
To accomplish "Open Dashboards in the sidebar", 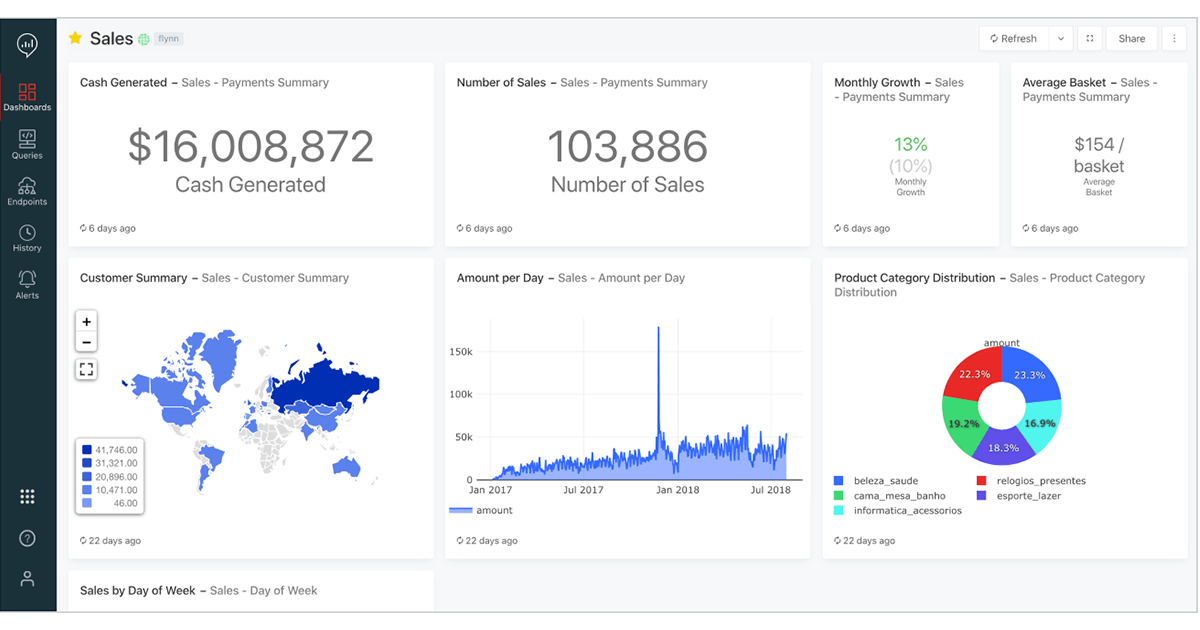I will coord(27,97).
